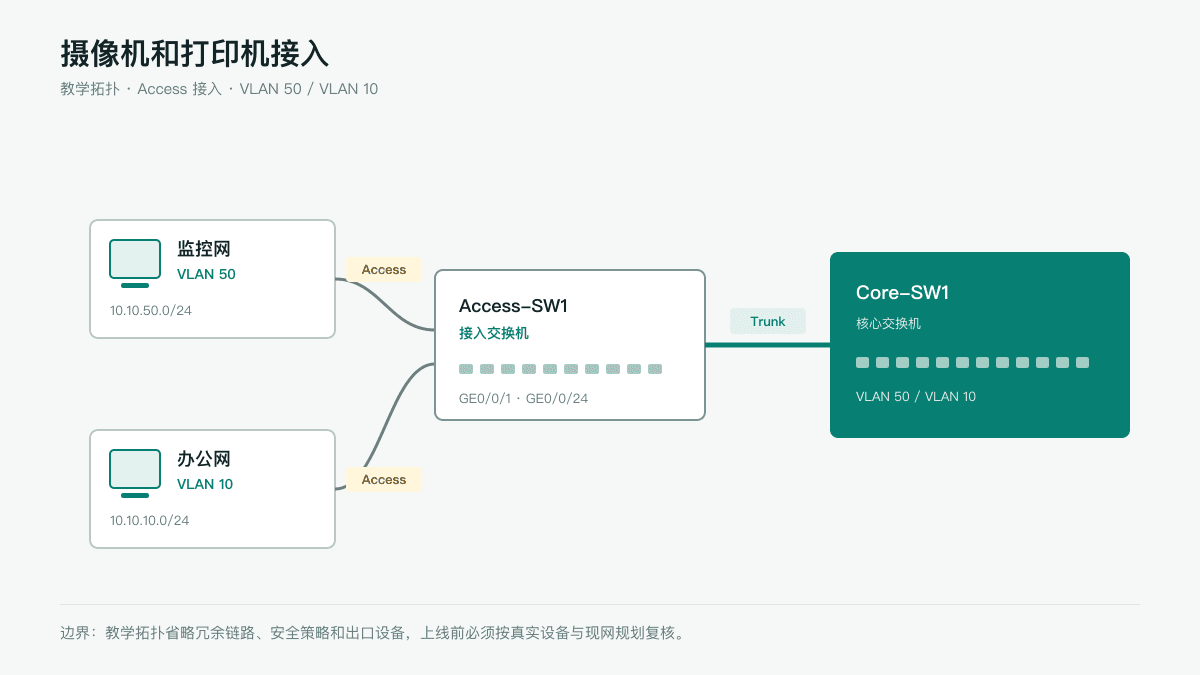Click the monitor icon in 办公网 card
1200x675 pixels.
pos(135,473)
